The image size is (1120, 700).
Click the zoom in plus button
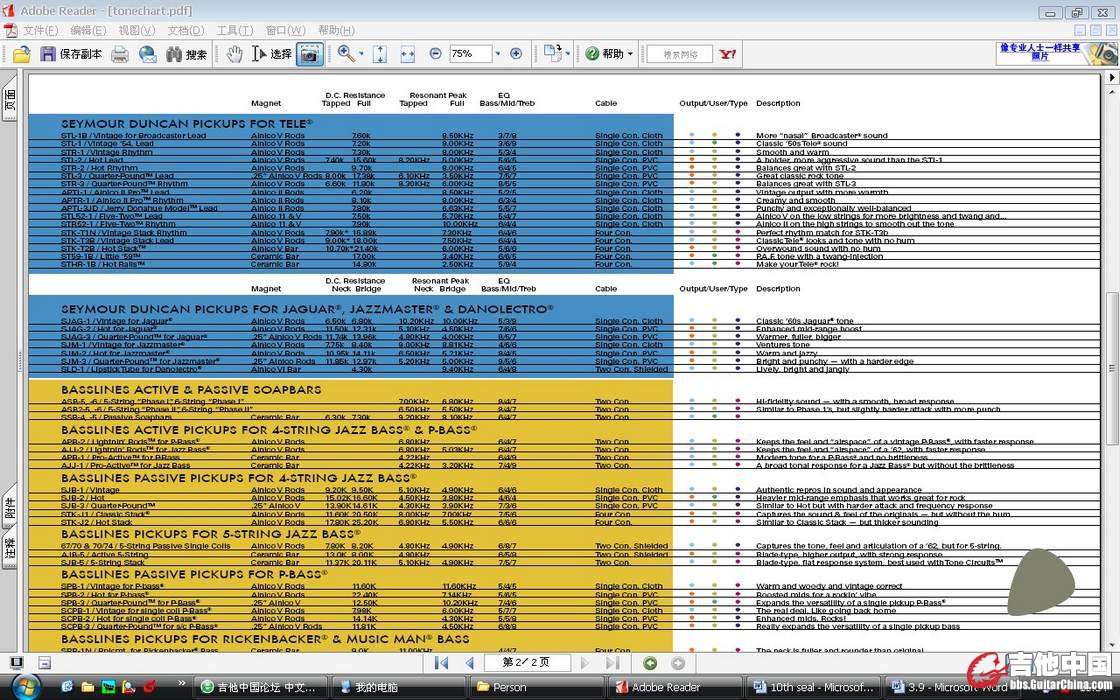tap(516, 54)
